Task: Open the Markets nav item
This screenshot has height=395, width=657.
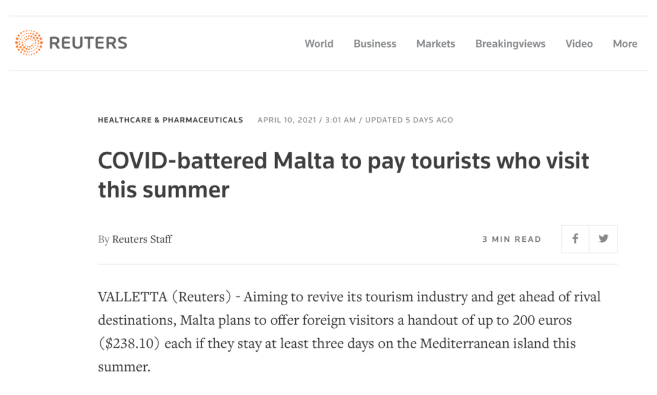Action: 435,44
